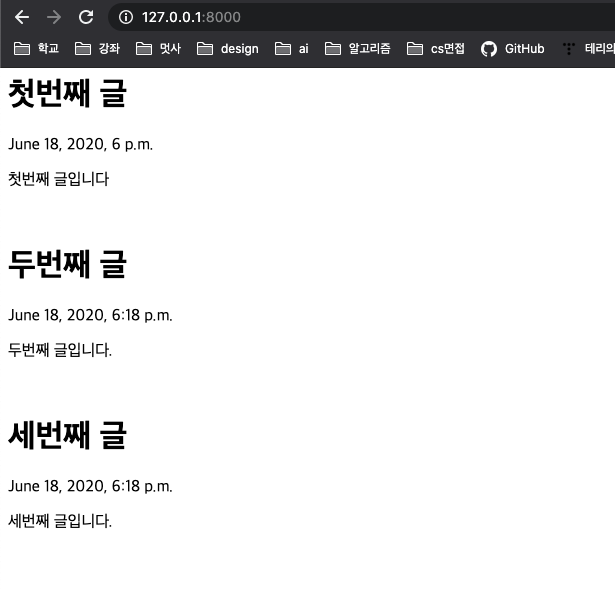
Task: Click the date under the 두번째 글 heading
Action: [x=90, y=315]
